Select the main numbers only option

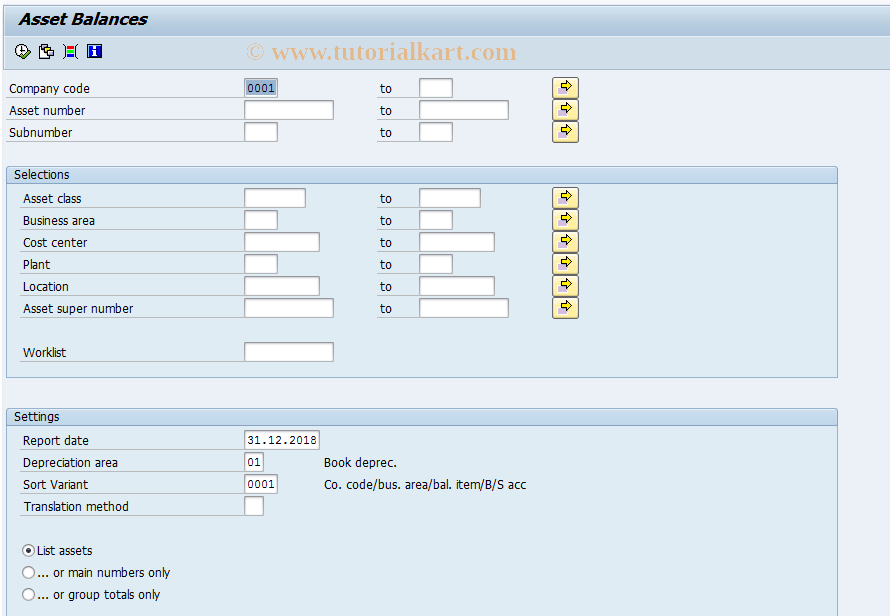[x=29, y=572]
